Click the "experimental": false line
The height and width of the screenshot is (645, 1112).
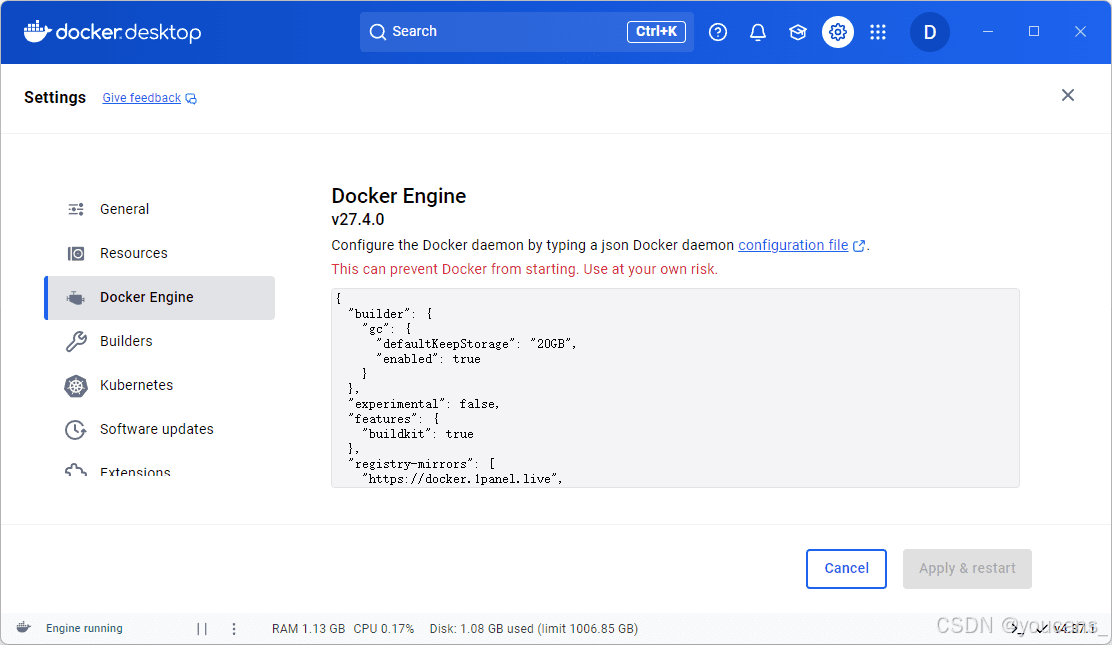[424, 404]
